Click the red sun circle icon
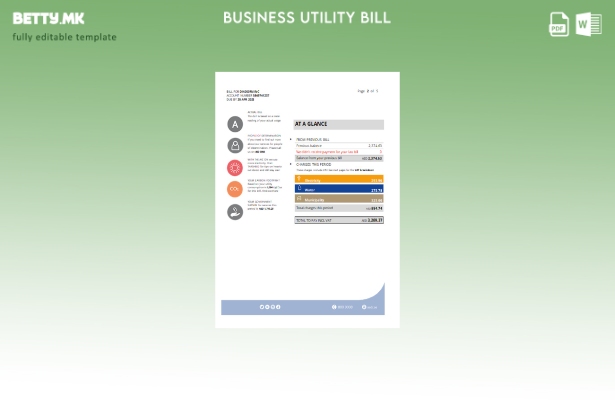 235,168
